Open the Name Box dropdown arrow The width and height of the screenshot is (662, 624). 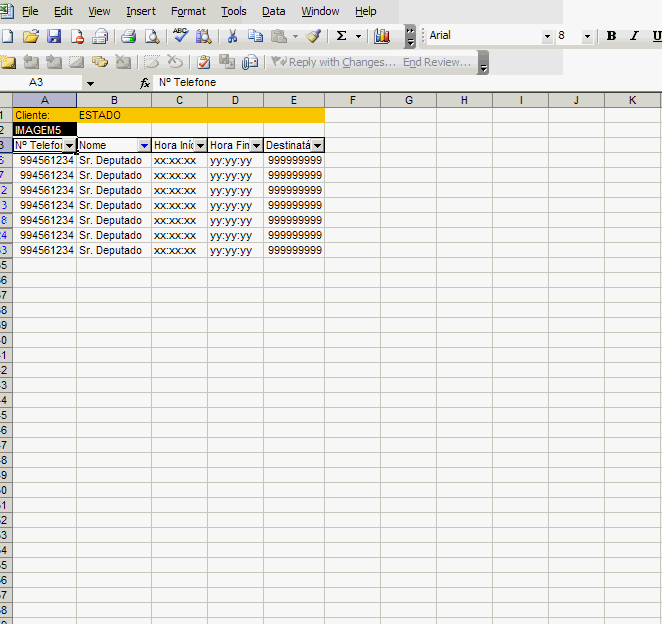pyautogui.click(x=90, y=83)
